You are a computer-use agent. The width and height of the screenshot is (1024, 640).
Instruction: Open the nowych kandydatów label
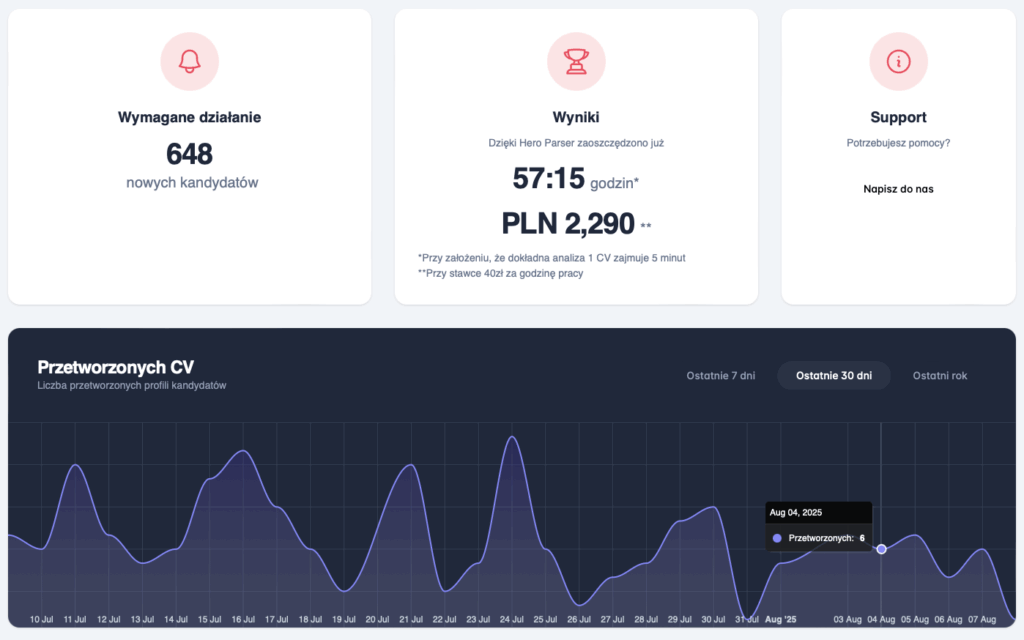tap(189, 183)
